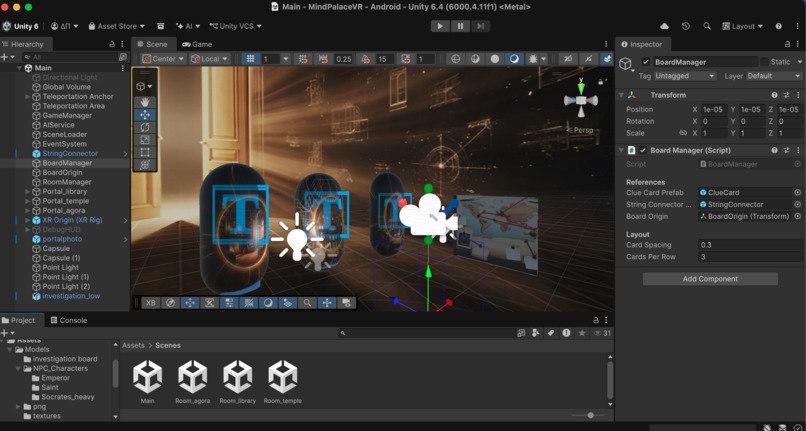The image size is (806, 431).
Task: Select BoardOrigin in the Hierarchy
Action: click(x=62, y=172)
